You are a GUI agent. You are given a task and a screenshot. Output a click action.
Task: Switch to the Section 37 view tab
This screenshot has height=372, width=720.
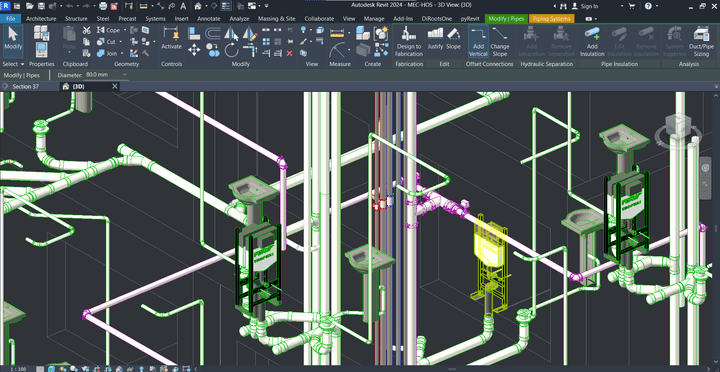(26, 86)
